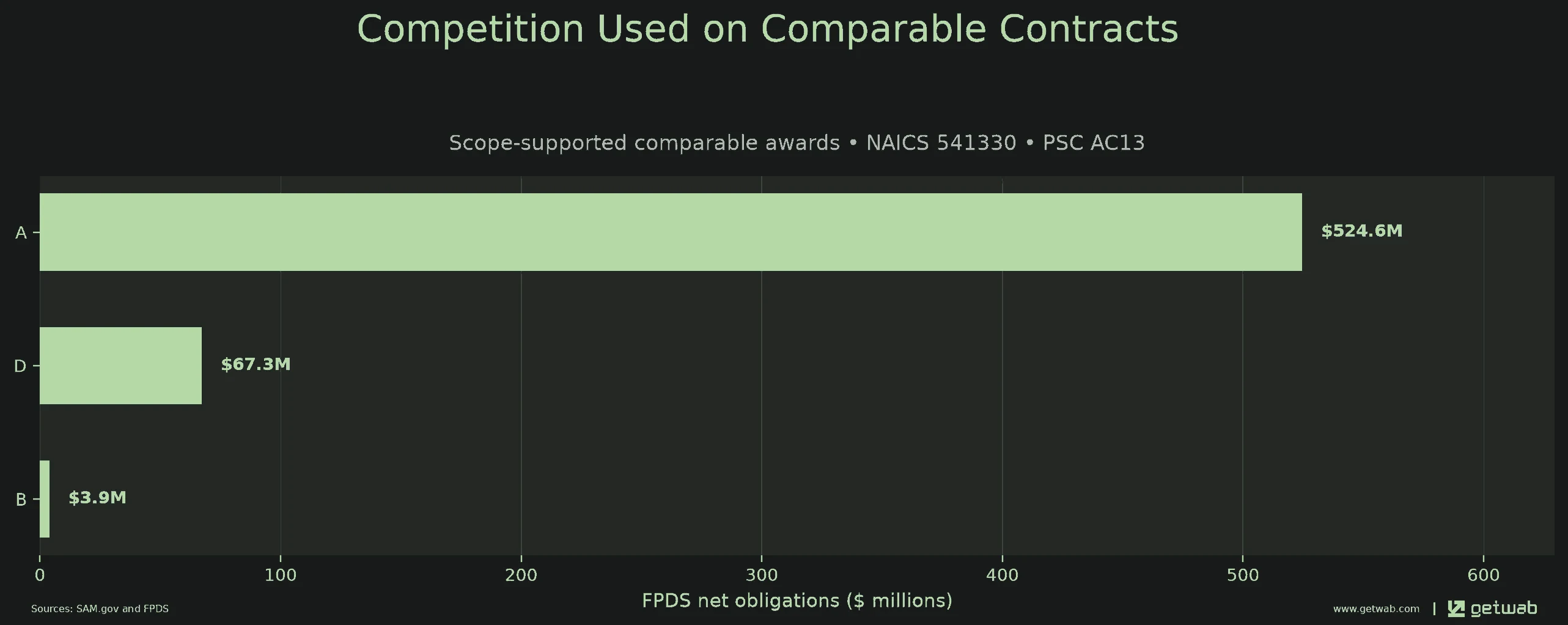Click the x-axis tick label 600
The image size is (1568, 625).
pyautogui.click(x=1484, y=575)
